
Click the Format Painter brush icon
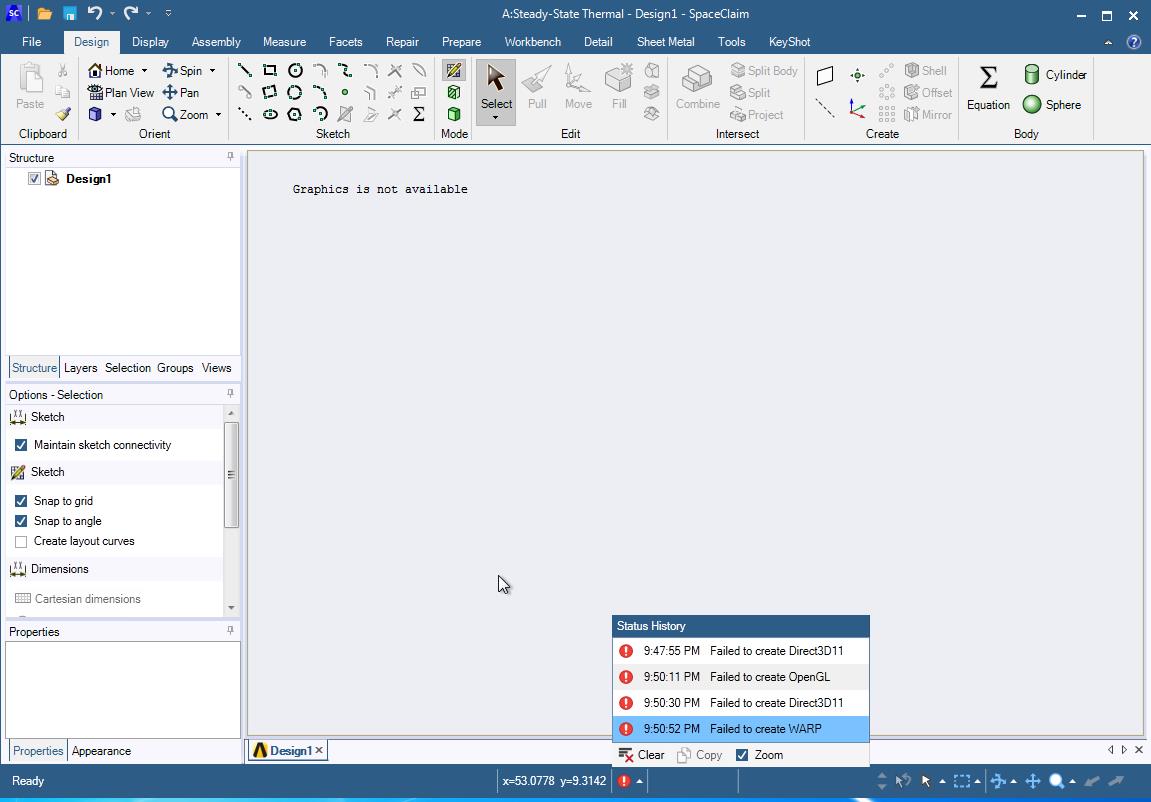[x=63, y=114]
